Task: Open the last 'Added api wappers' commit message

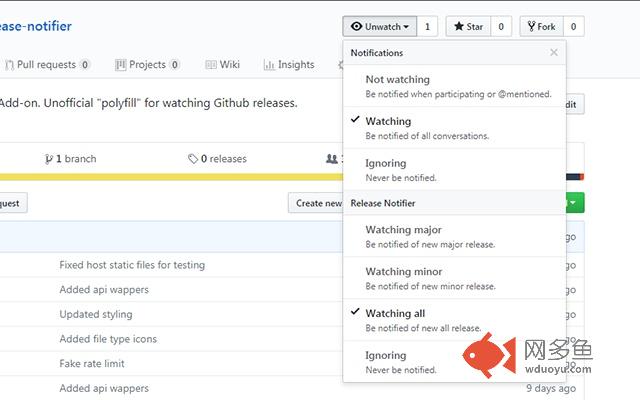Action: coord(104,388)
